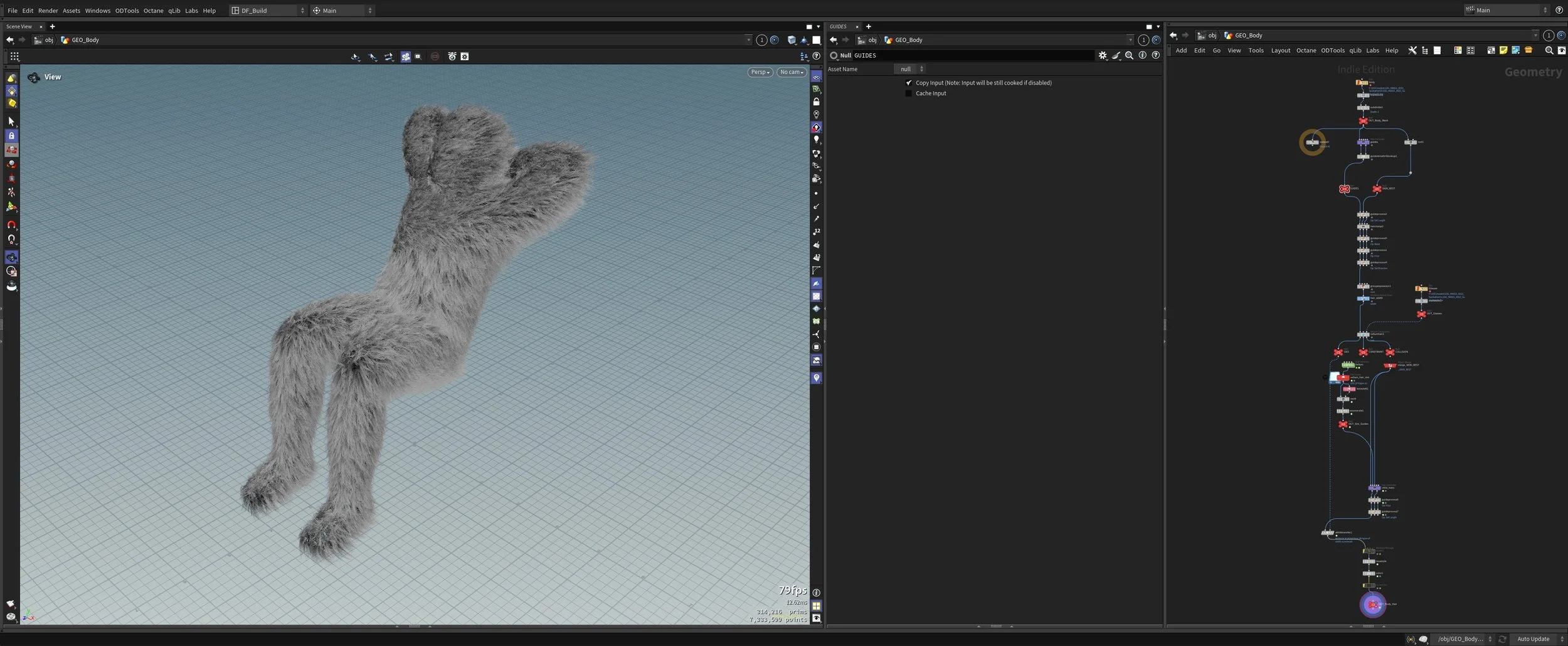
Task: Open Scene View help question icon
Action: (x=816, y=56)
